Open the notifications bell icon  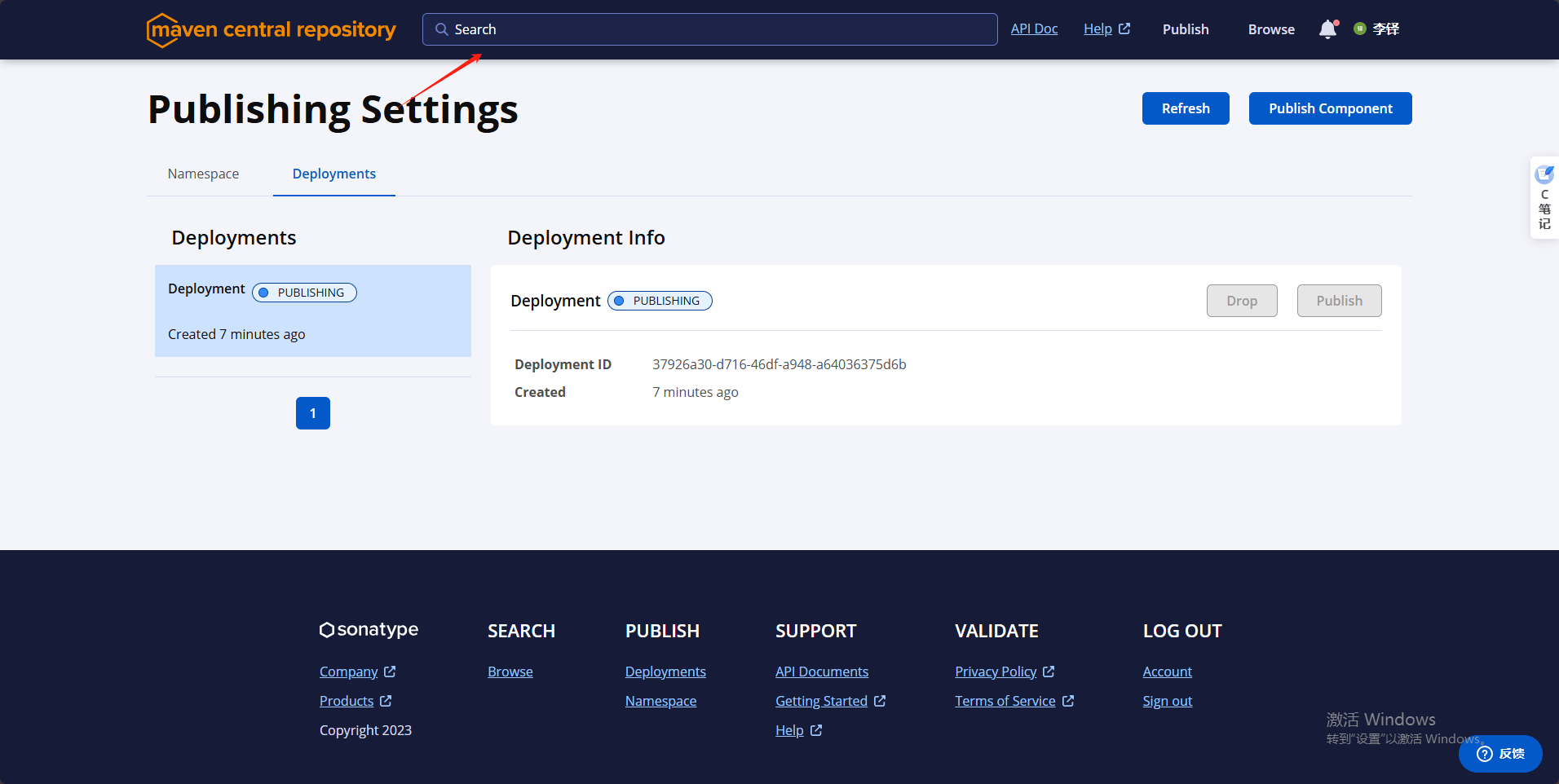click(1328, 29)
